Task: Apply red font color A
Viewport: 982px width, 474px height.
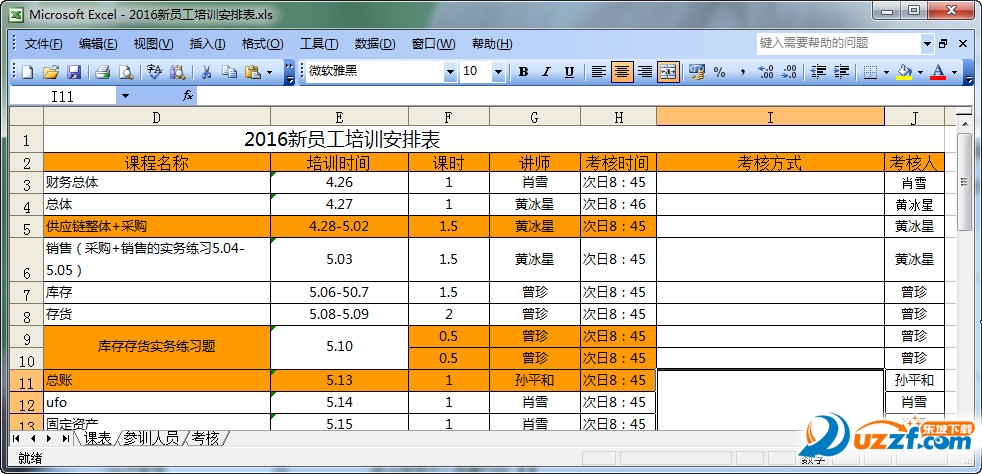Action: tap(938, 72)
